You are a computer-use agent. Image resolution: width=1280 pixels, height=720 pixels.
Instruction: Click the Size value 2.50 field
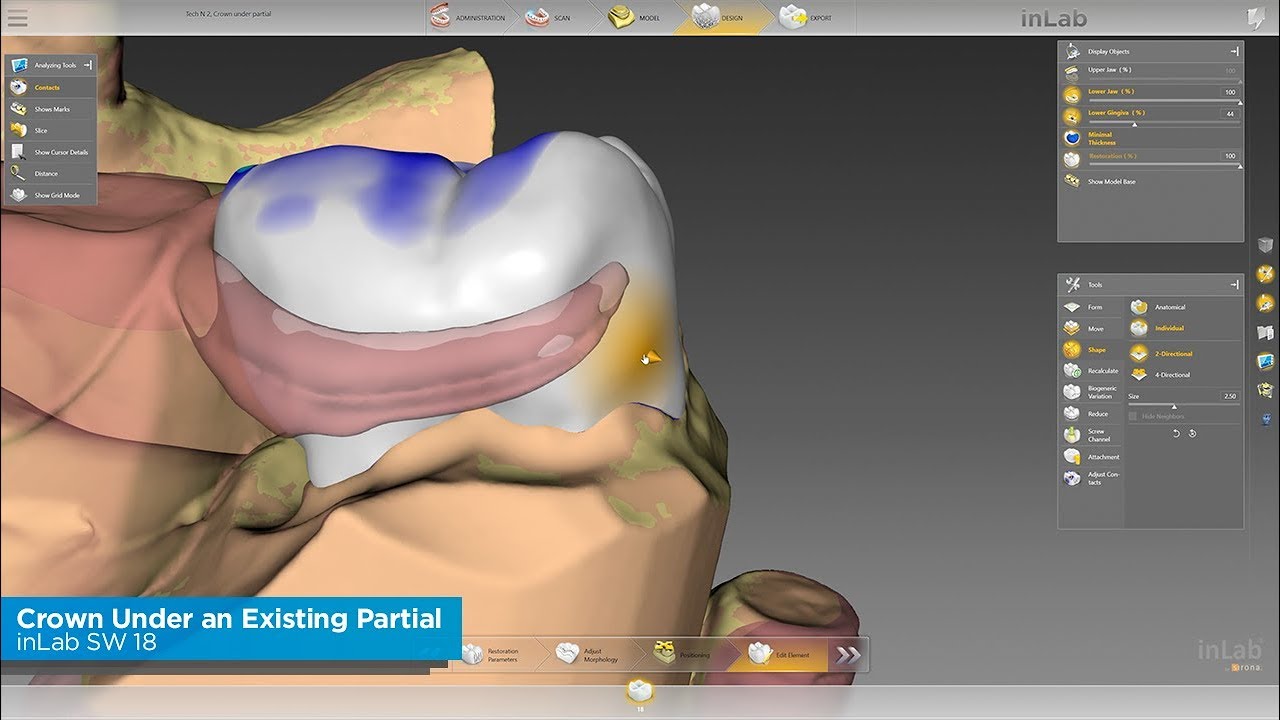point(1229,396)
